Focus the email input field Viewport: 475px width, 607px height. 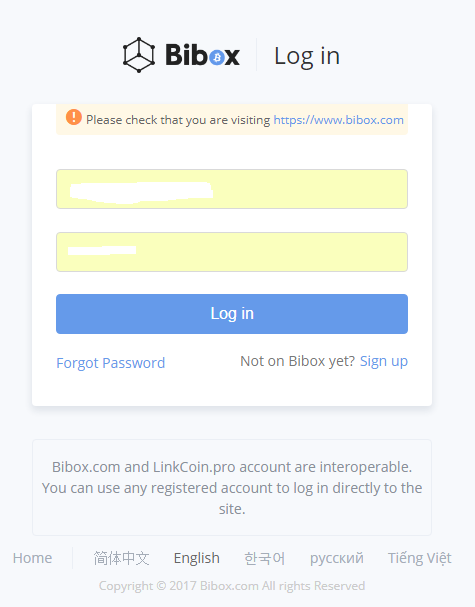pos(232,189)
